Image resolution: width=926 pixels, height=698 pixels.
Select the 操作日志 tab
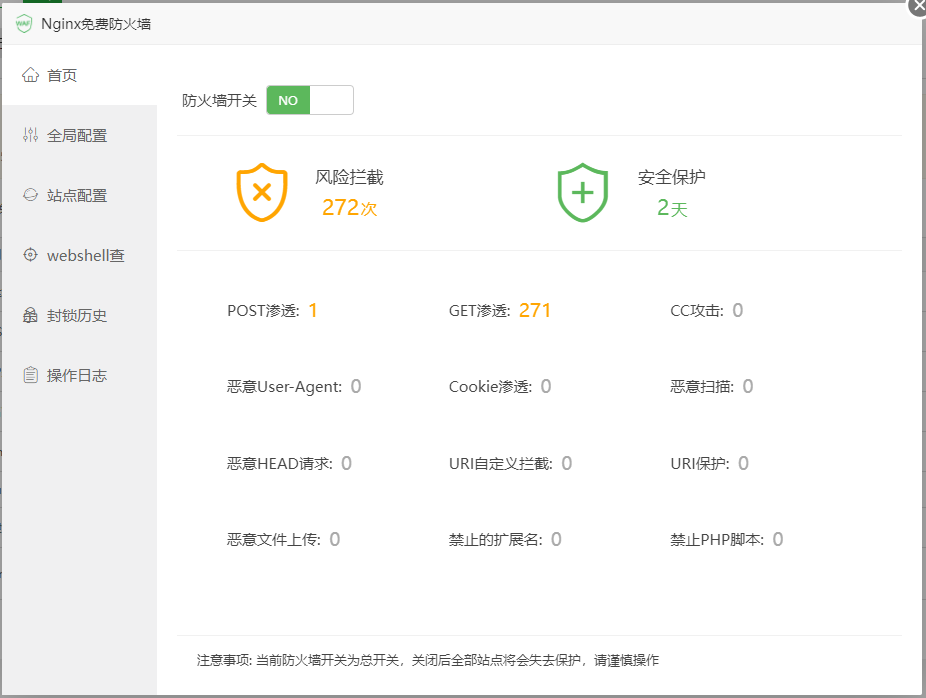point(77,375)
